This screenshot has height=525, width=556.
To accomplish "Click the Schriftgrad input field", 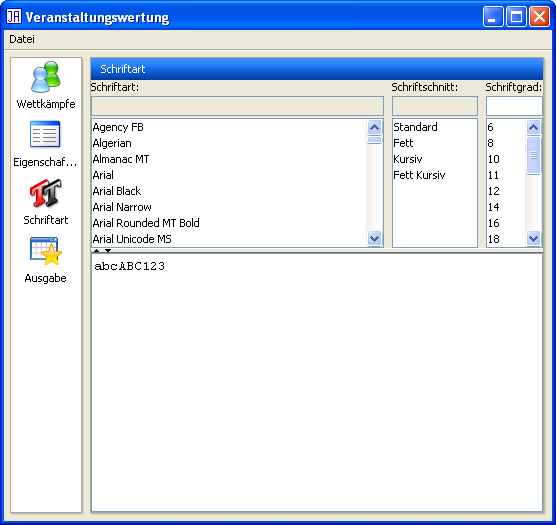I will pos(514,106).
